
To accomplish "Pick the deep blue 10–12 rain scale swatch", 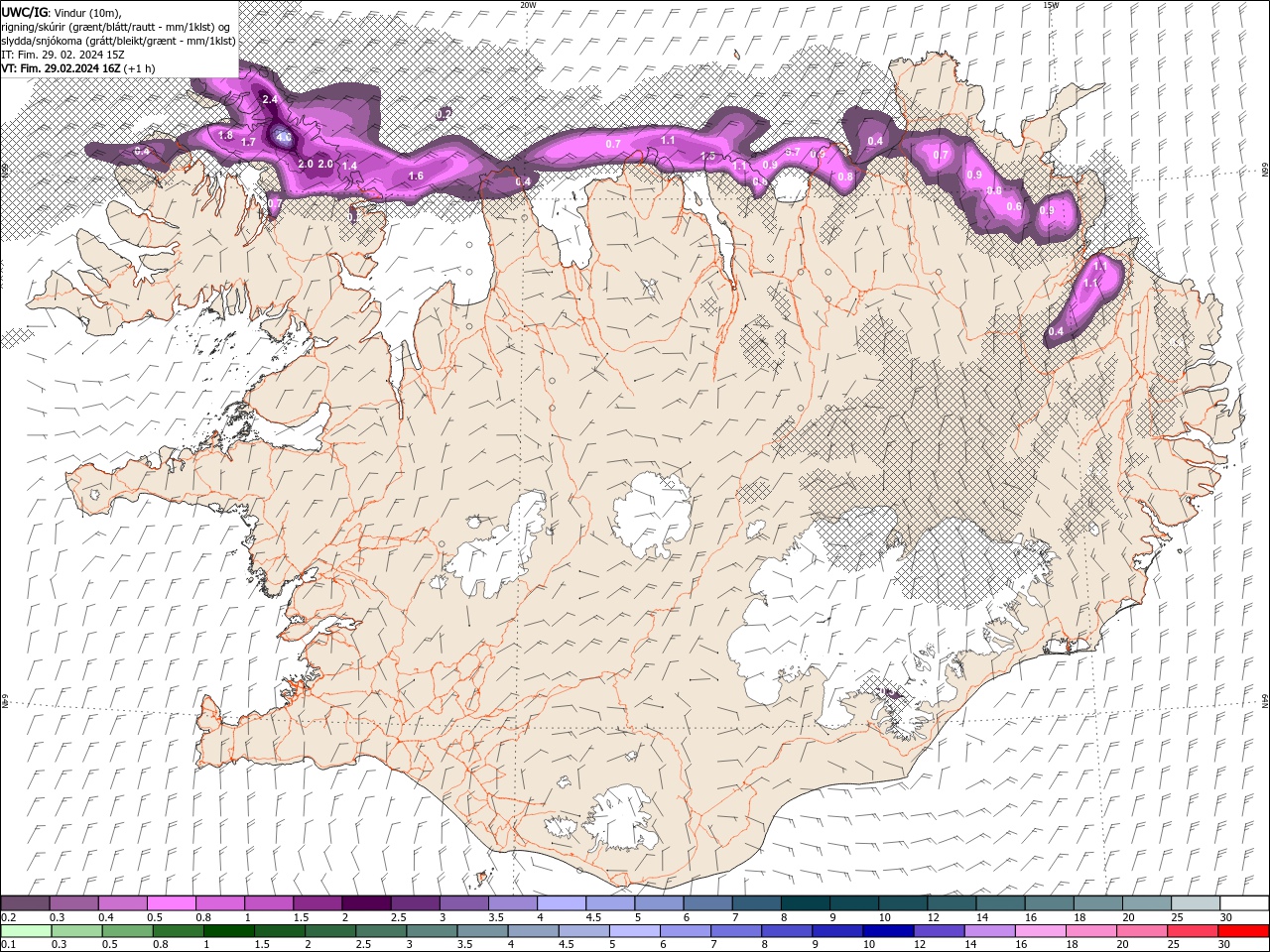I will click(888, 931).
